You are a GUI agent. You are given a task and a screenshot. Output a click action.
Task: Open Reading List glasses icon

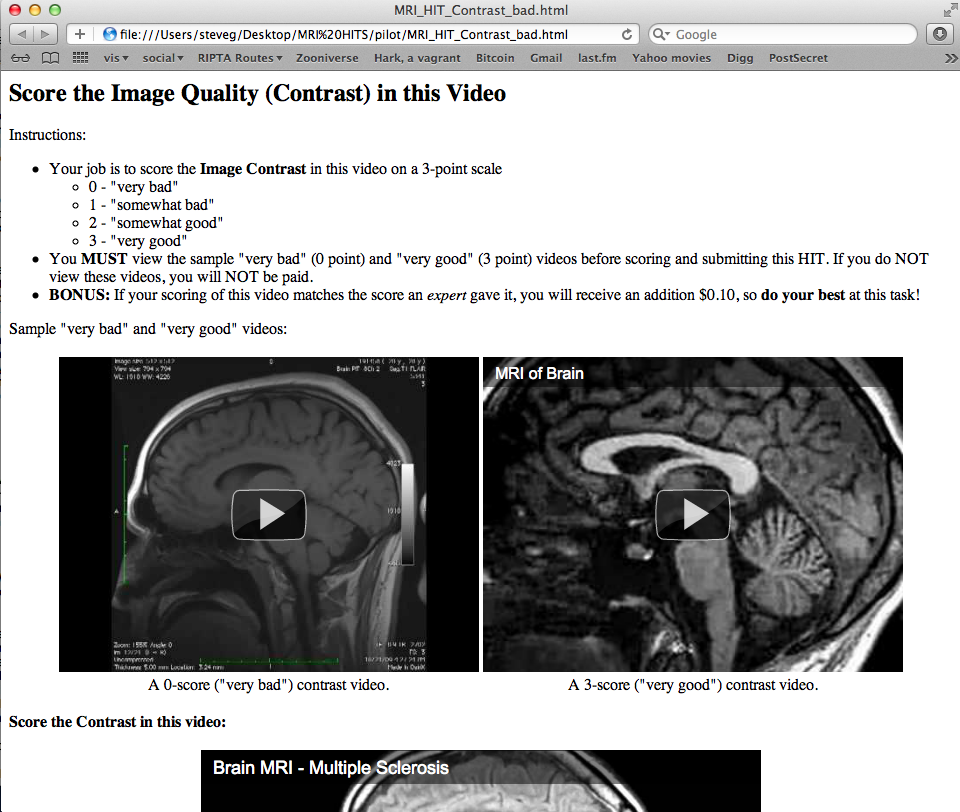pos(20,58)
